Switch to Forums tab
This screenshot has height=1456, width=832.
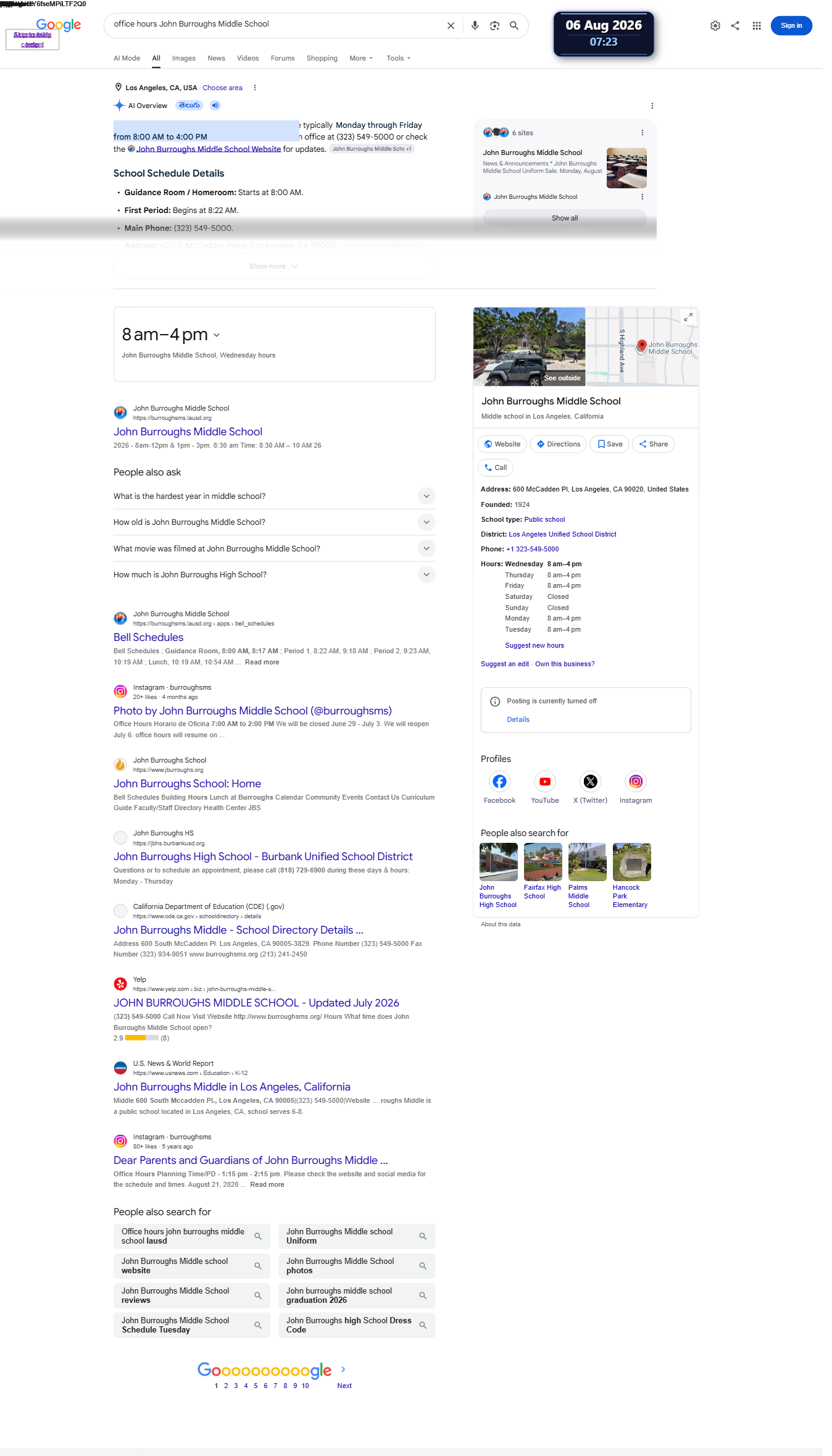pos(283,58)
